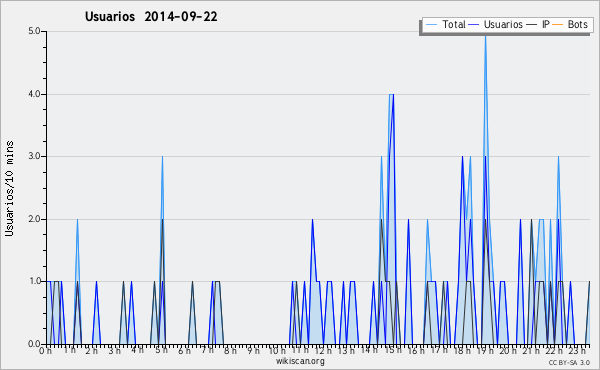Click the 5.0 peak near 19 h
Screen dimensions: 600x370
486,36
